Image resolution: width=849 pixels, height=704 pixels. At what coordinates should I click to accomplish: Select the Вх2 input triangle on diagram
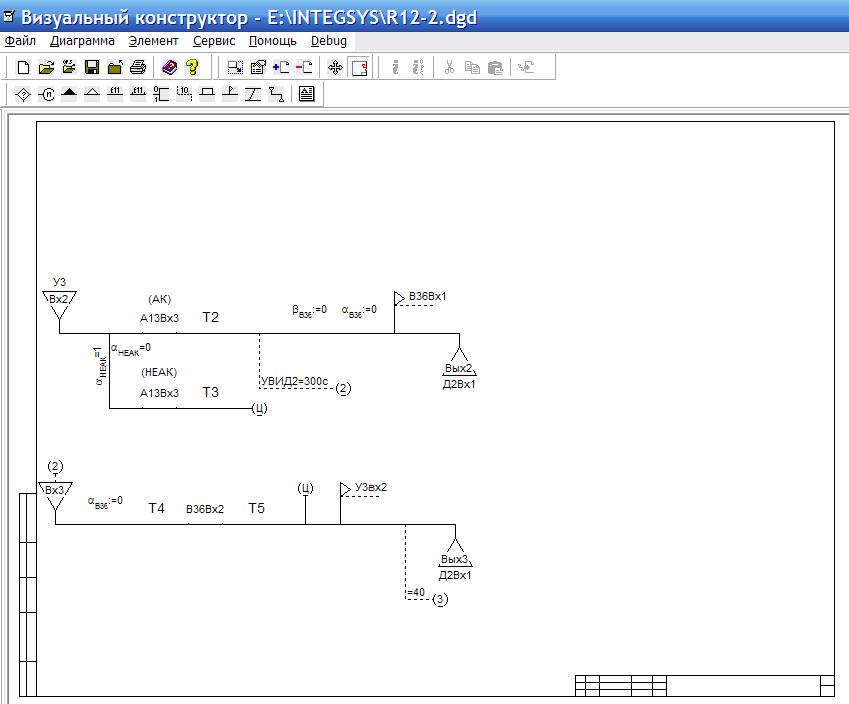click(x=59, y=302)
